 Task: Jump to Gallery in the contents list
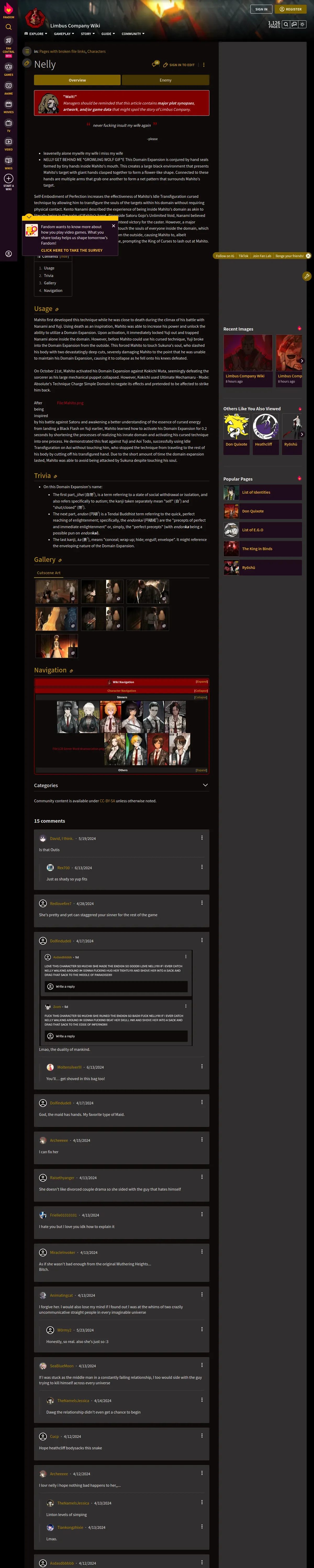[50, 283]
